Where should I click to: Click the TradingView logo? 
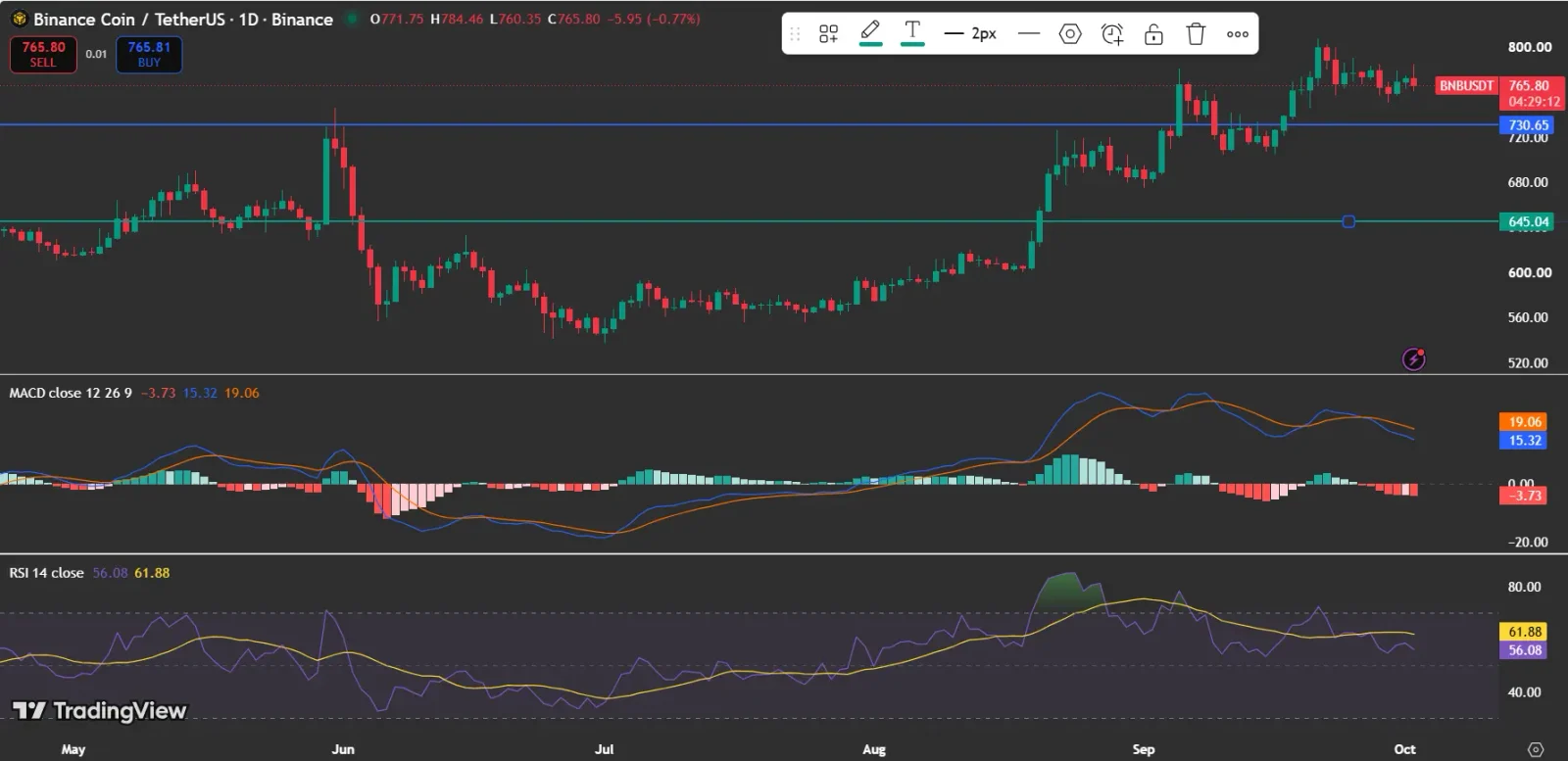[x=99, y=710]
